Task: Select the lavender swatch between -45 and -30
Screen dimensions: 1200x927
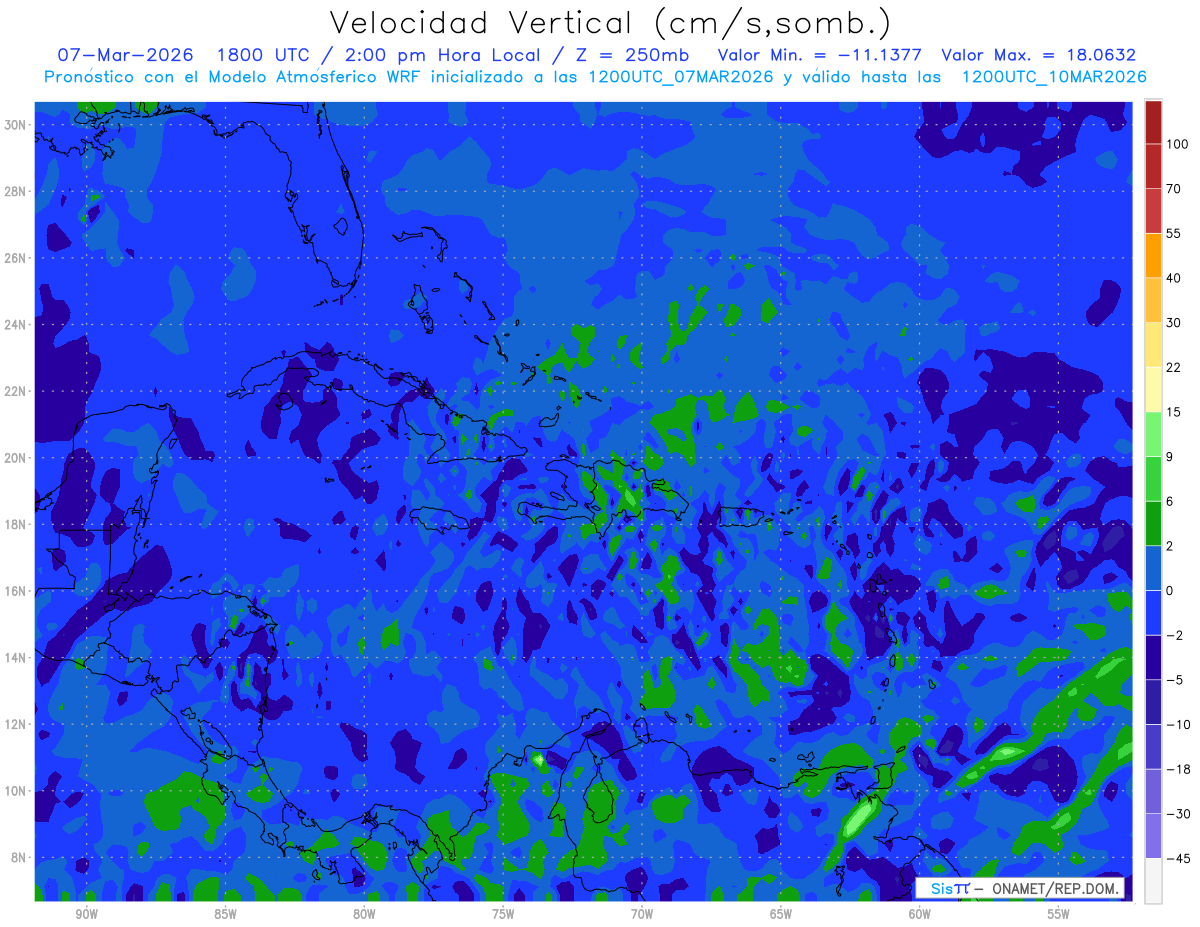Action: [x=1153, y=836]
